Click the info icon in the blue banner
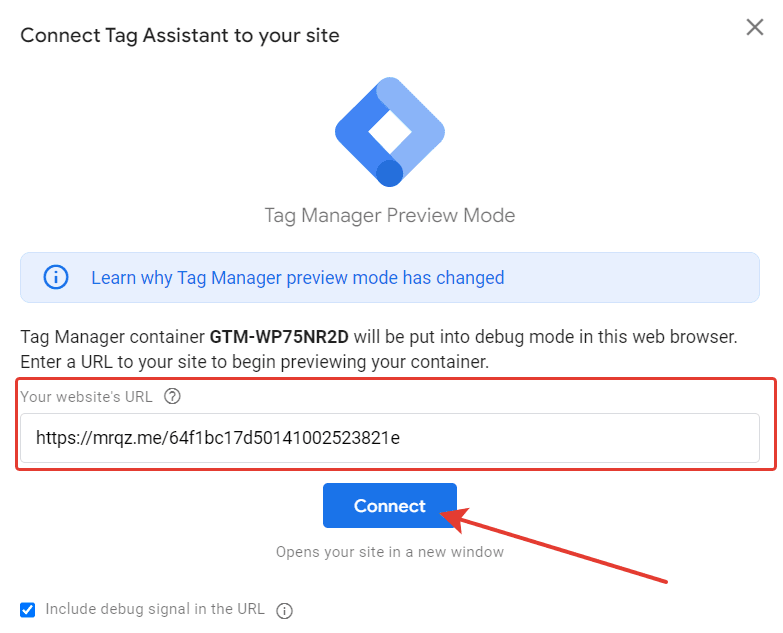 56,277
